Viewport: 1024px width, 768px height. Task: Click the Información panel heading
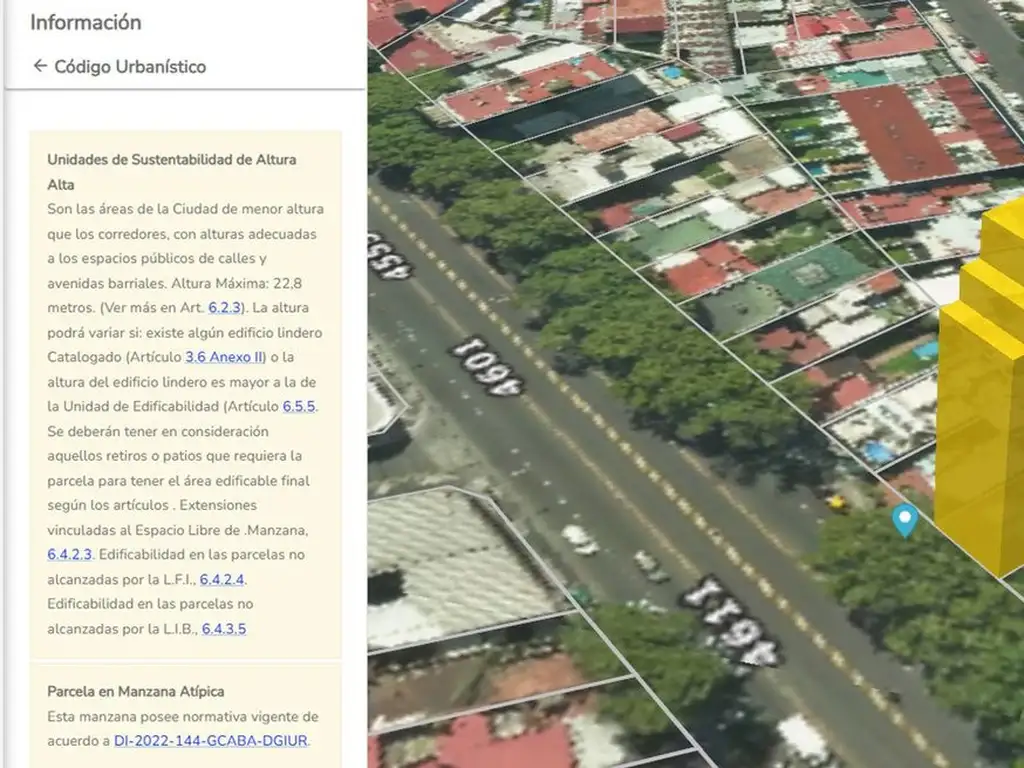(85, 22)
